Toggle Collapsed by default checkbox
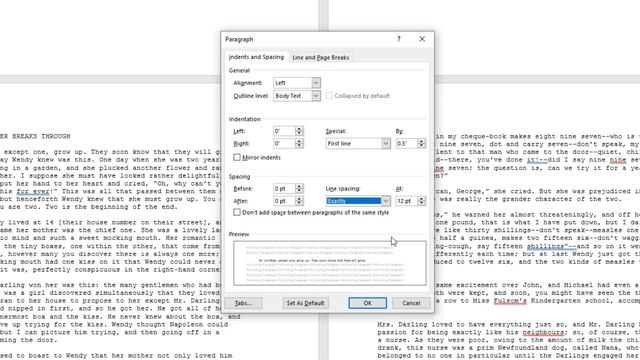This screenshot has width=640, height=360. [329, 96]
